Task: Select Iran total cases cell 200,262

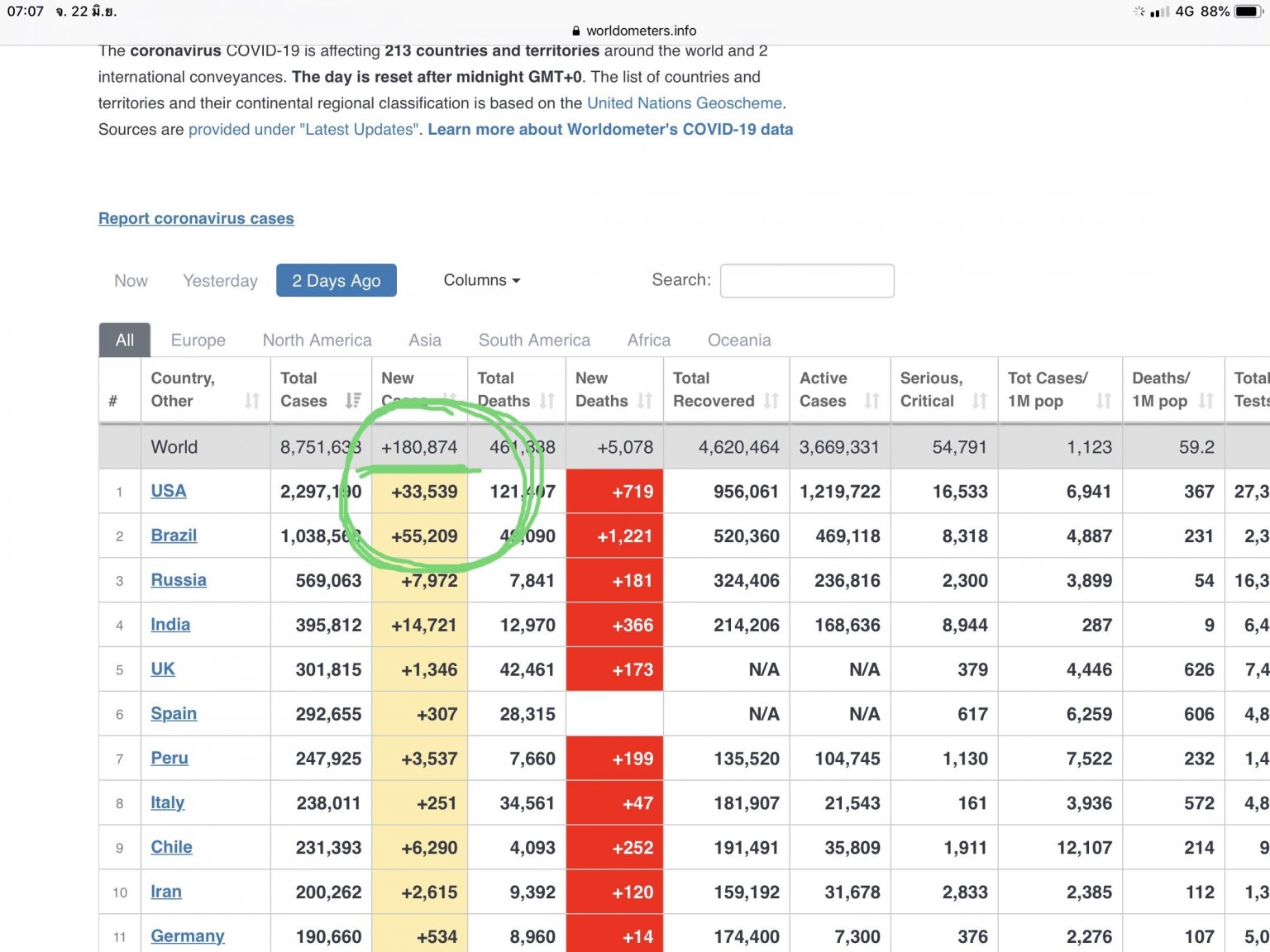Action: 321,892
